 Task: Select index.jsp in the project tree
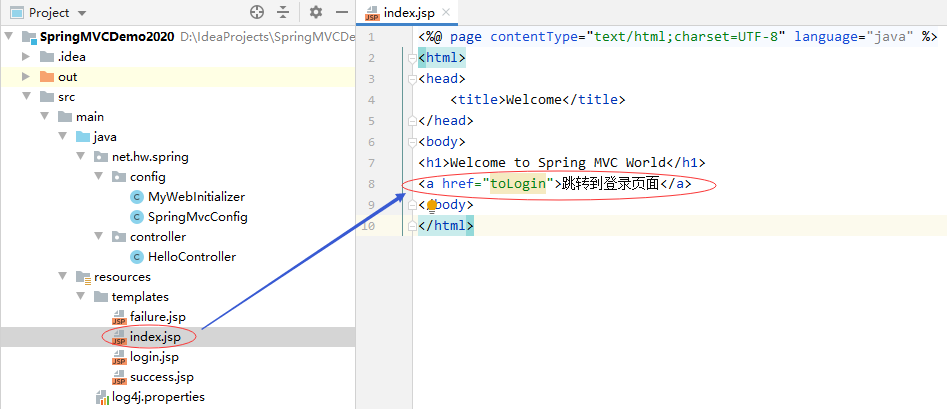[x=155, y=337]
